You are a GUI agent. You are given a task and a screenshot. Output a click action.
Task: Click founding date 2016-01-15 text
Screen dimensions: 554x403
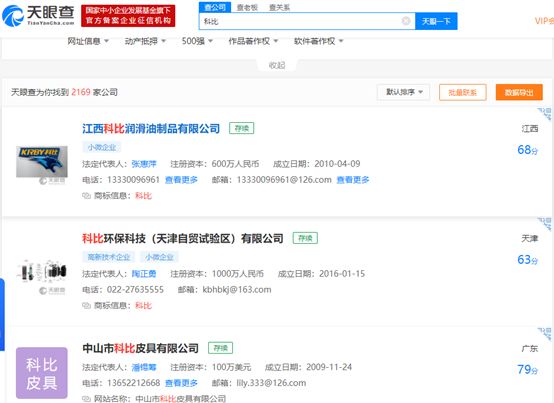click(342, 274)
